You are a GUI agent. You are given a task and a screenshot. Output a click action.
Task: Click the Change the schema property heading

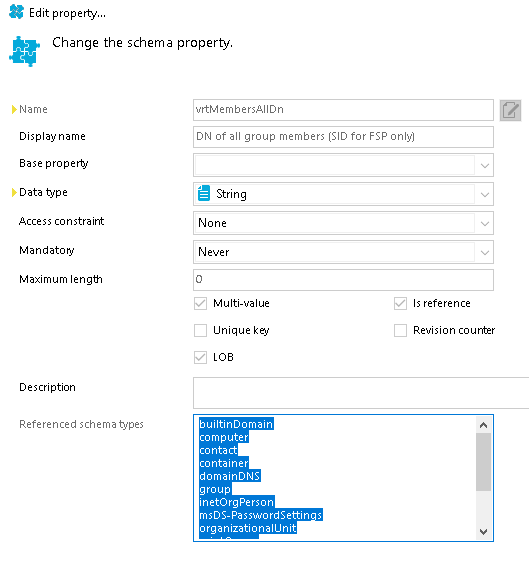click(x=143, y=43)
